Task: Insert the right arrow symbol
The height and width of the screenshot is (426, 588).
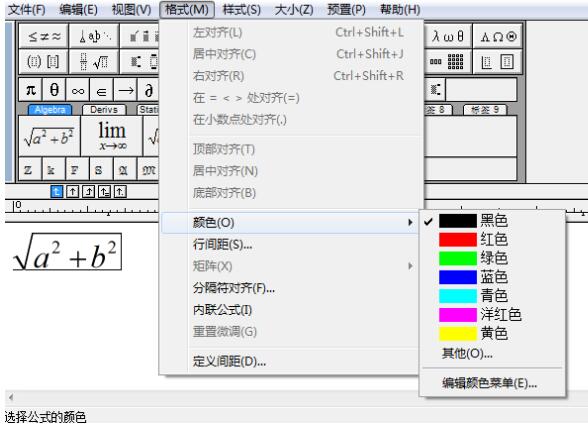Action: click(125, 90)
